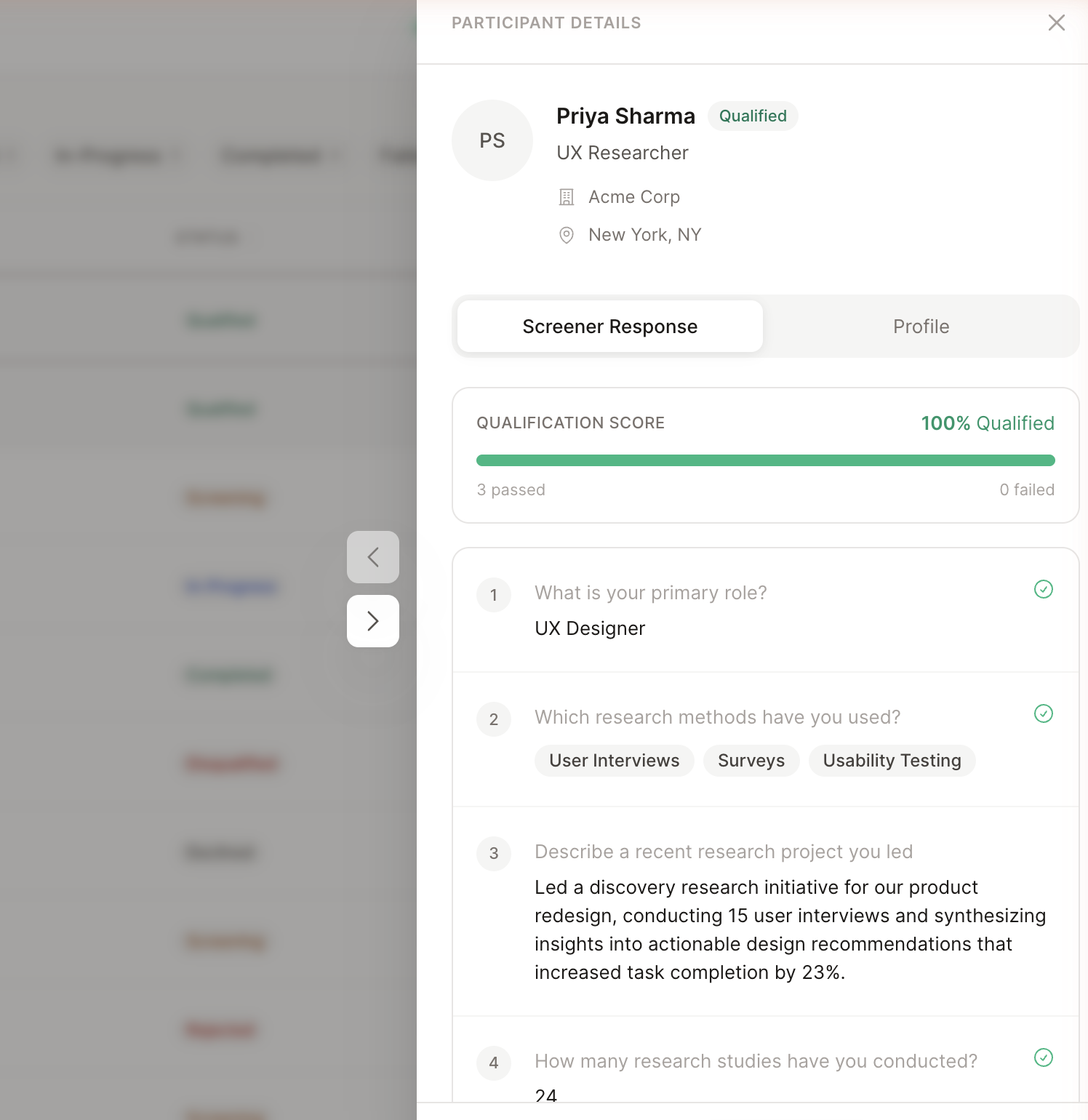The height and width of the screenshot is (1120, 1088).
Task: Click the company building icon beside Acme Corp
Action: 567,196
